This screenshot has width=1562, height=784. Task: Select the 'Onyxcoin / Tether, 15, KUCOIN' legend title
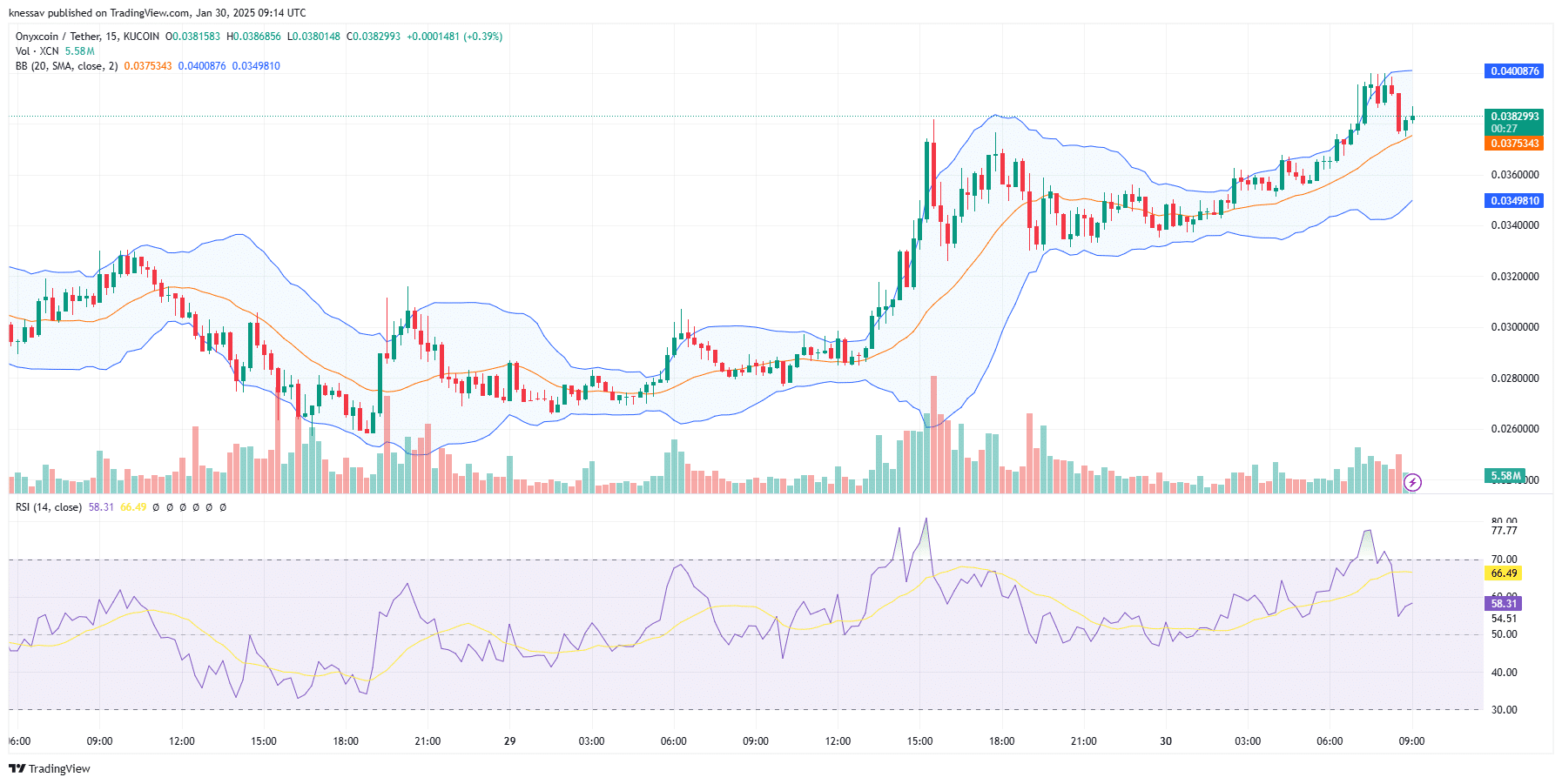click(87, 37)
